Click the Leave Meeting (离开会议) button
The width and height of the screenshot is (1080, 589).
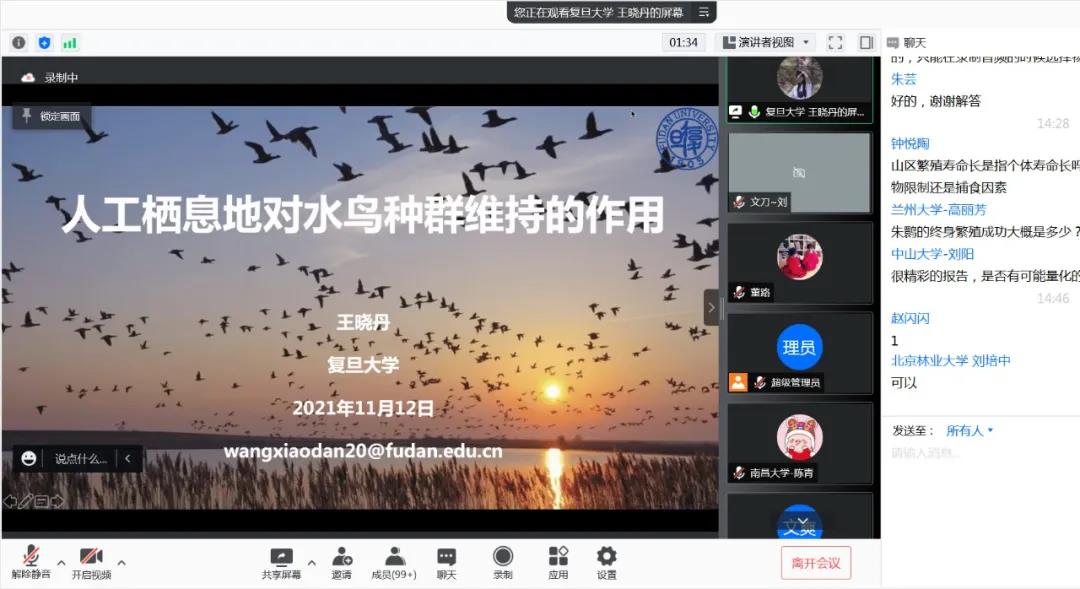816,563
